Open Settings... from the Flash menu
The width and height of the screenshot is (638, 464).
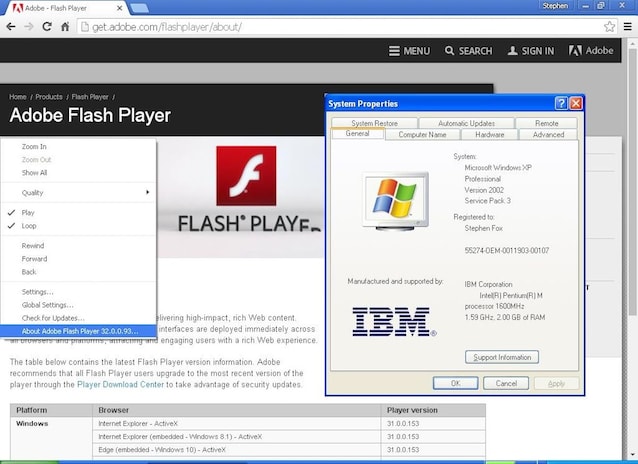click(x=79, y=292)
